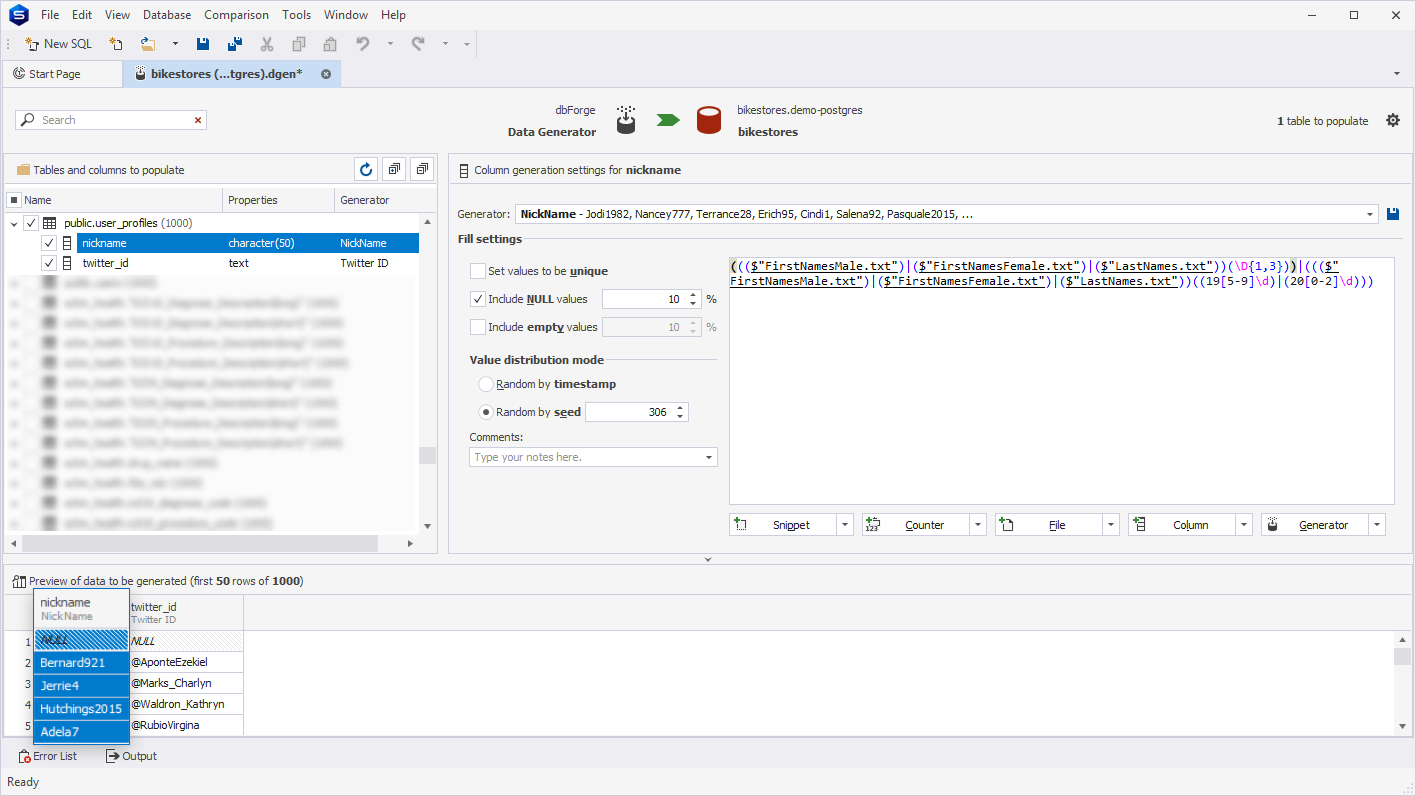
Task: Close the bikestores dgen tab
Action: (x=326, y=74)
